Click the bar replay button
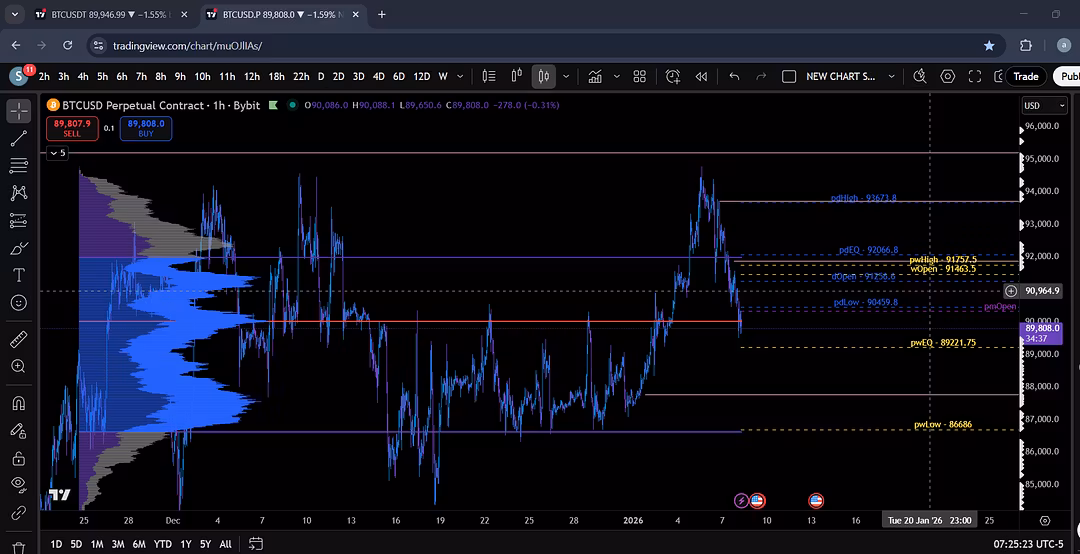 point(701,76)
